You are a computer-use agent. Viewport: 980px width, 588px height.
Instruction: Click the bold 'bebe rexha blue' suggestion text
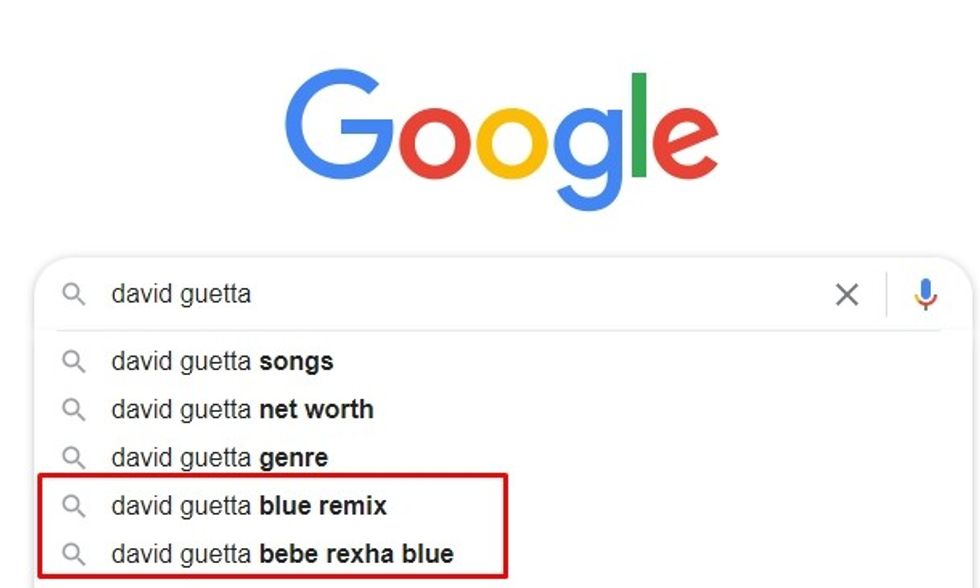point(356,553)
